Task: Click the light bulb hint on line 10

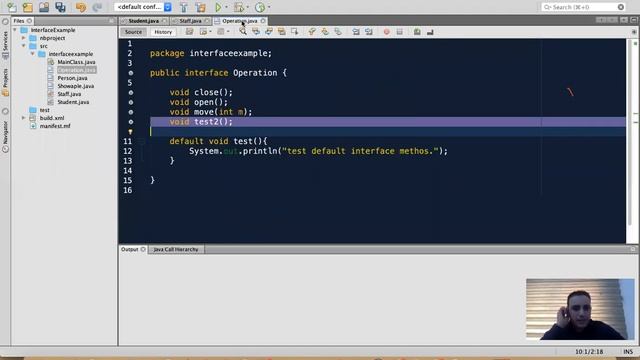Action: click(131, 131)
